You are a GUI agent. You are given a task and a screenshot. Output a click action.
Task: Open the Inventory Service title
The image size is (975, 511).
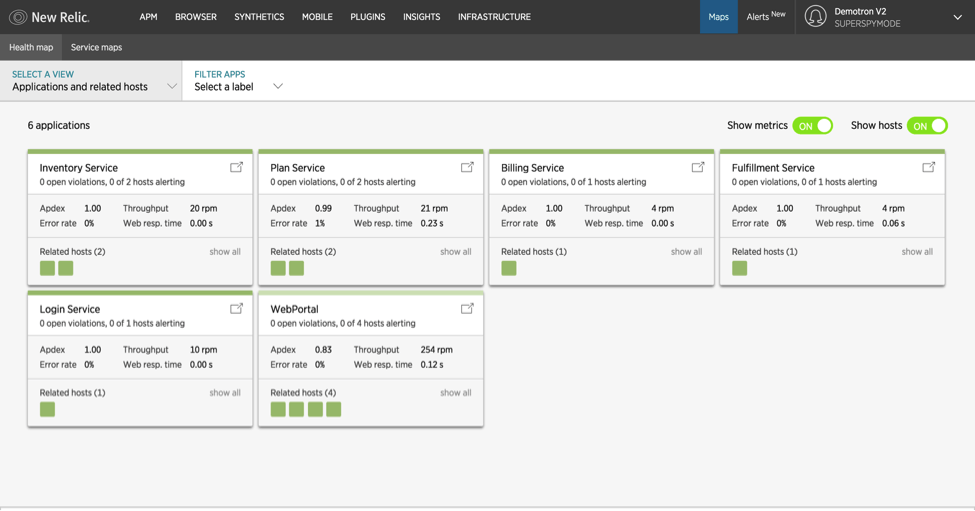tap(78, 168)
